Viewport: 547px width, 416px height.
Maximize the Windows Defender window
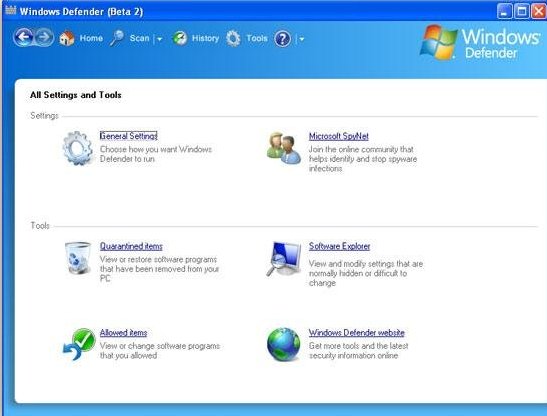[522, 12]
